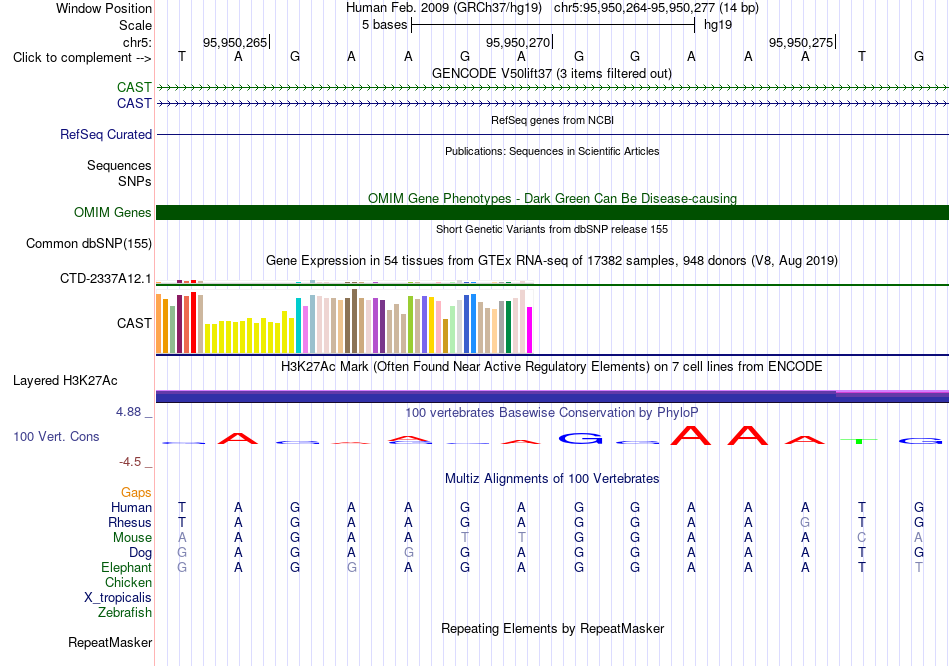This screenshot has width=950, height=666.
Task: Click the magenta bar in GTEx chart
Action: tap(529, 330)
